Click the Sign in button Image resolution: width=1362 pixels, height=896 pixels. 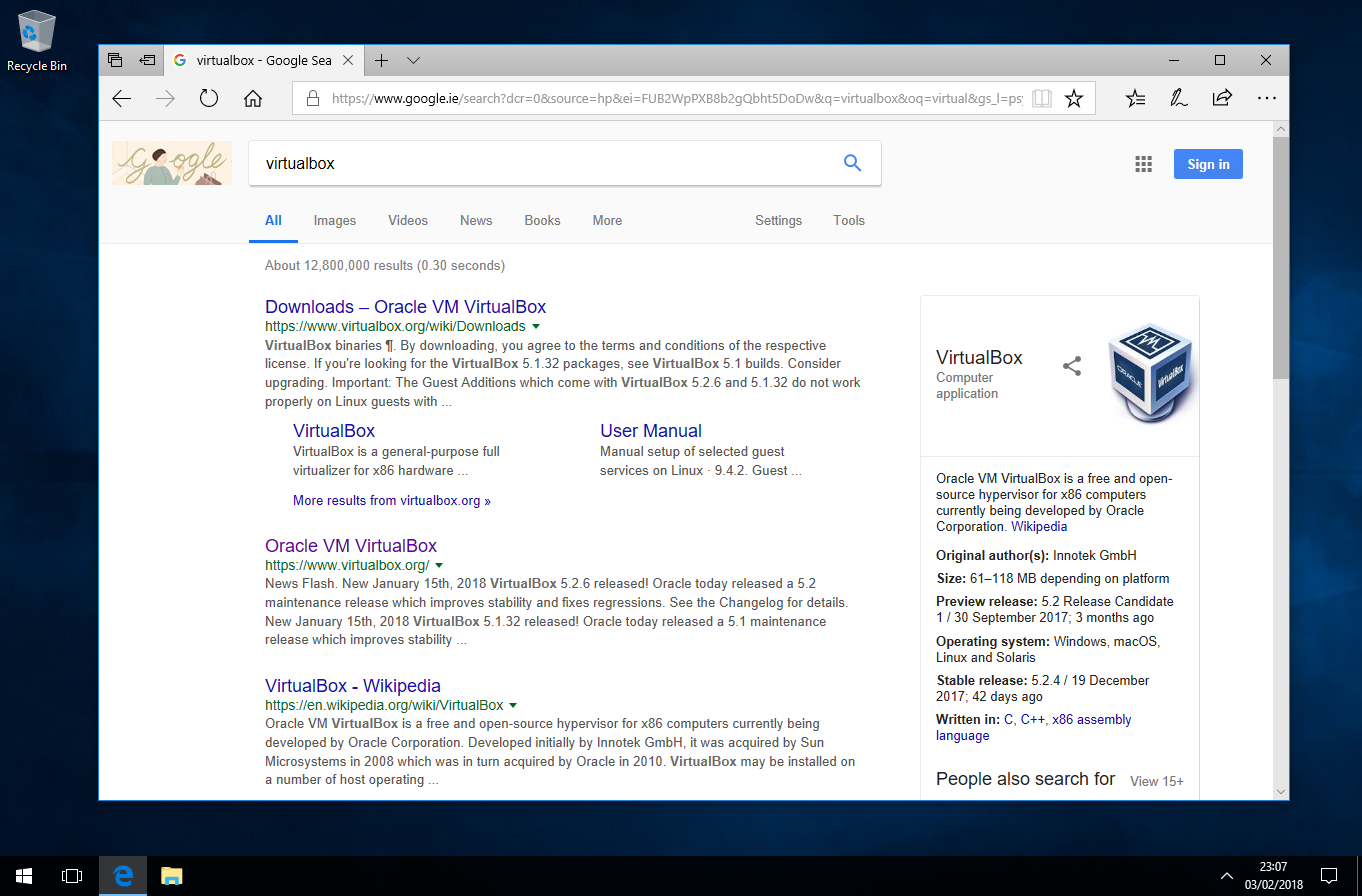tap(1208, 164)
